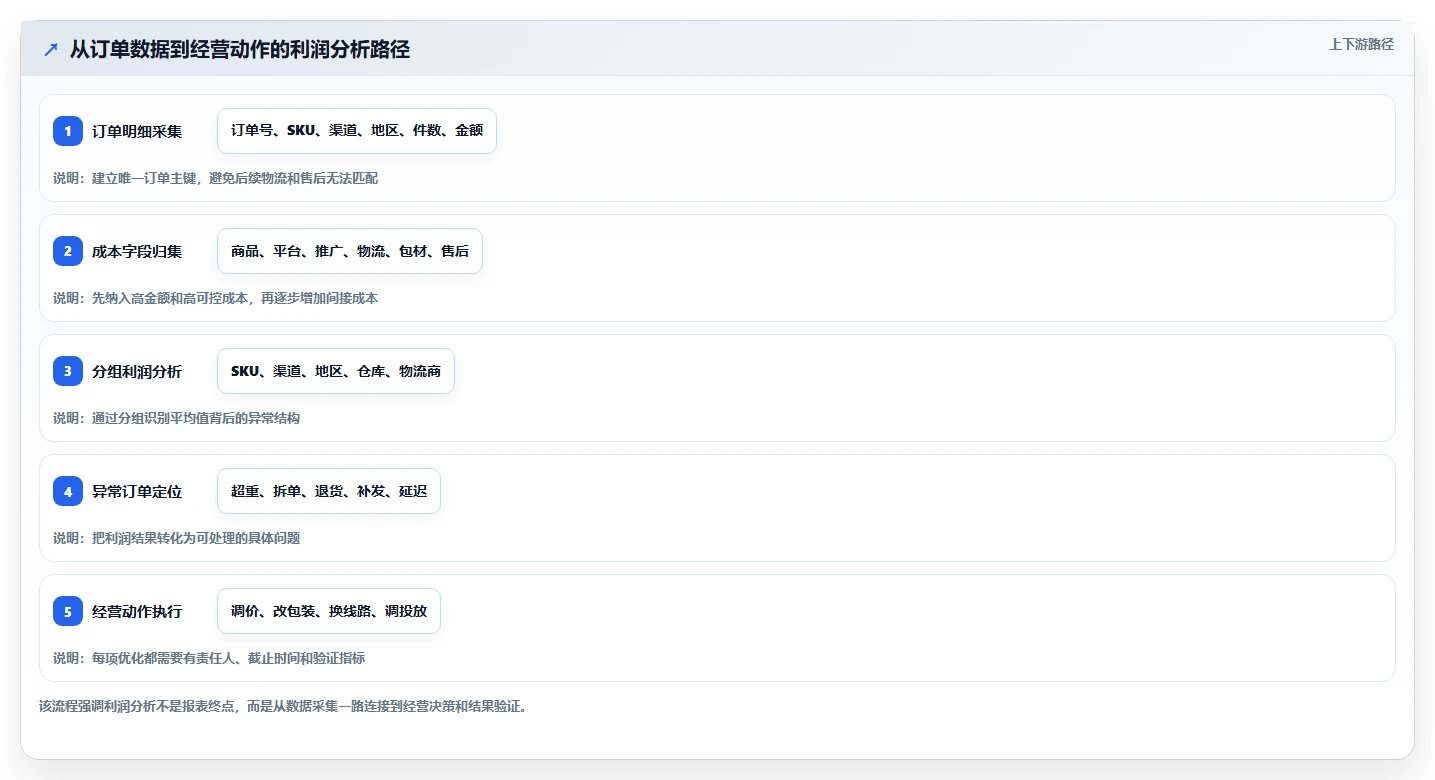Click the 经营动作执行 step title
The width and height of the screenshot is (1435, 780).
tap(137, 611)
